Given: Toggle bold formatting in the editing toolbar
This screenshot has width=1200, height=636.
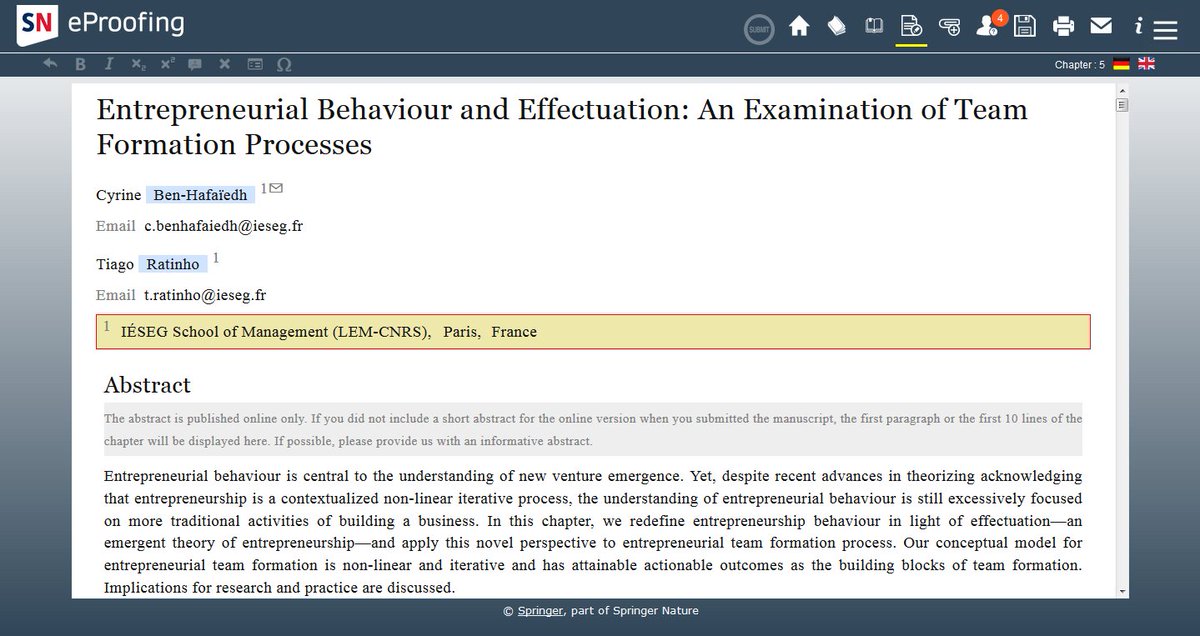Looking at the screenshot, I should (x=80, y=64).
